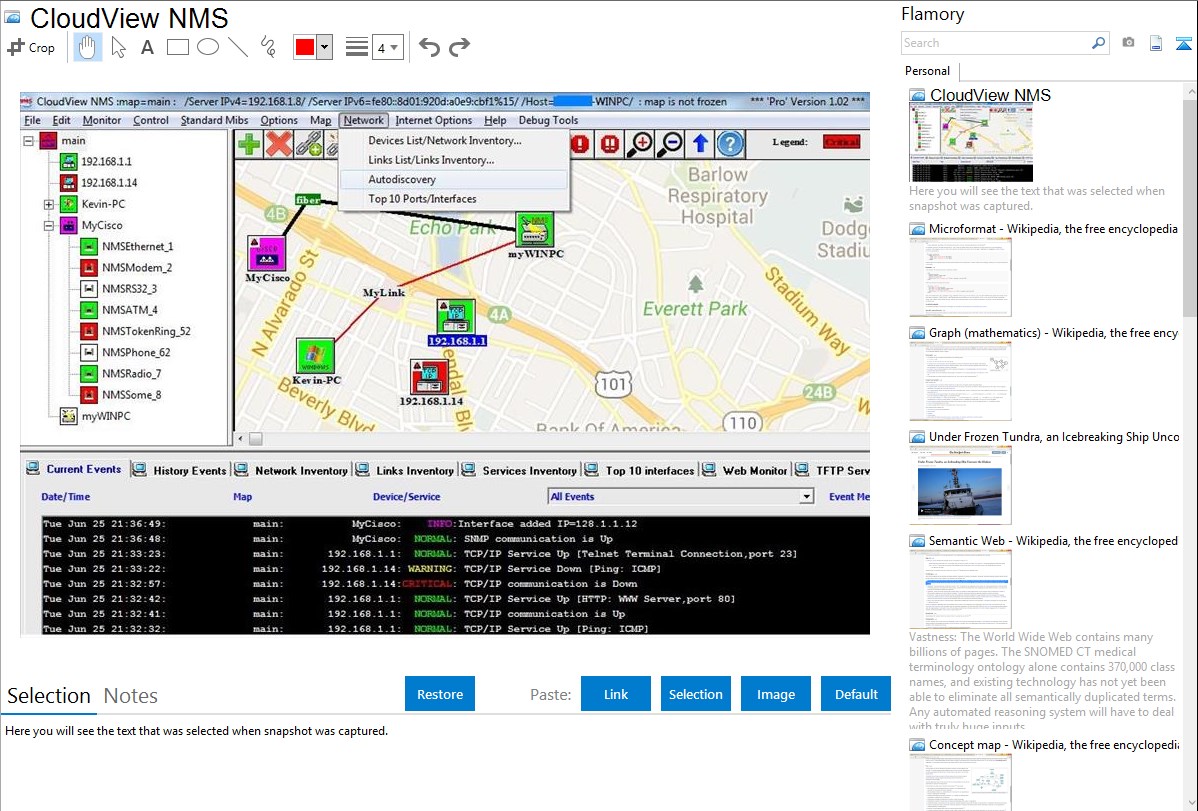Select myWINPC tree item
This screenshot has width=1198, height=811.
tap(105, 416)
